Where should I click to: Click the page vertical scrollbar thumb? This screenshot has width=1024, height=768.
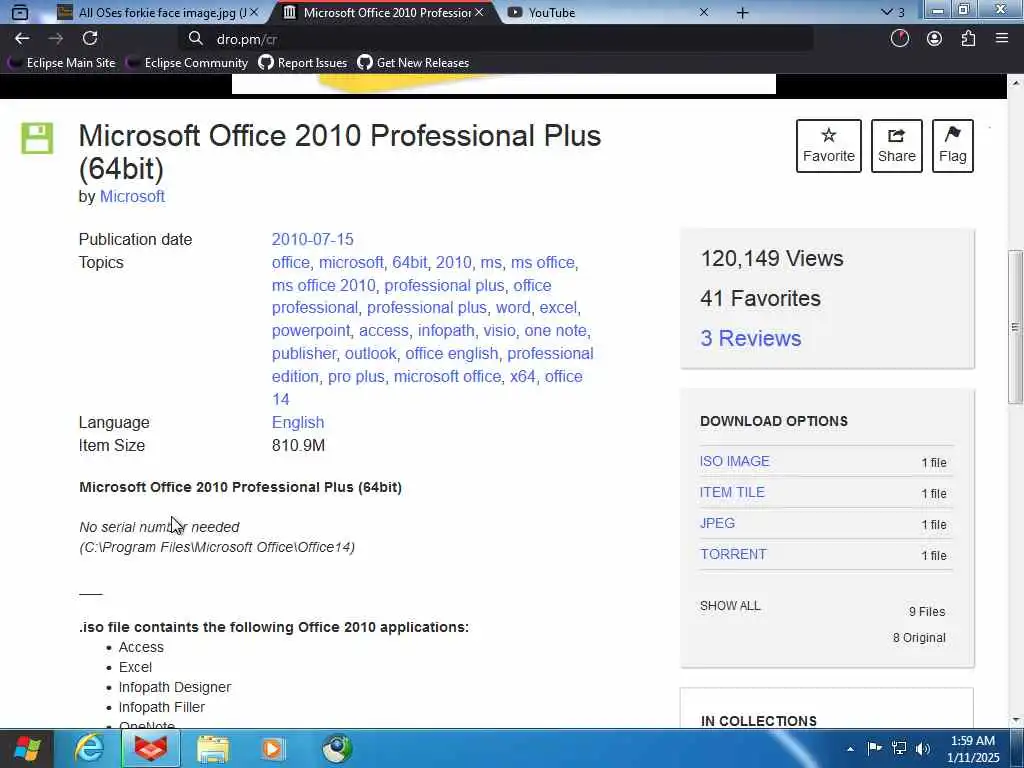point(1016,327)
